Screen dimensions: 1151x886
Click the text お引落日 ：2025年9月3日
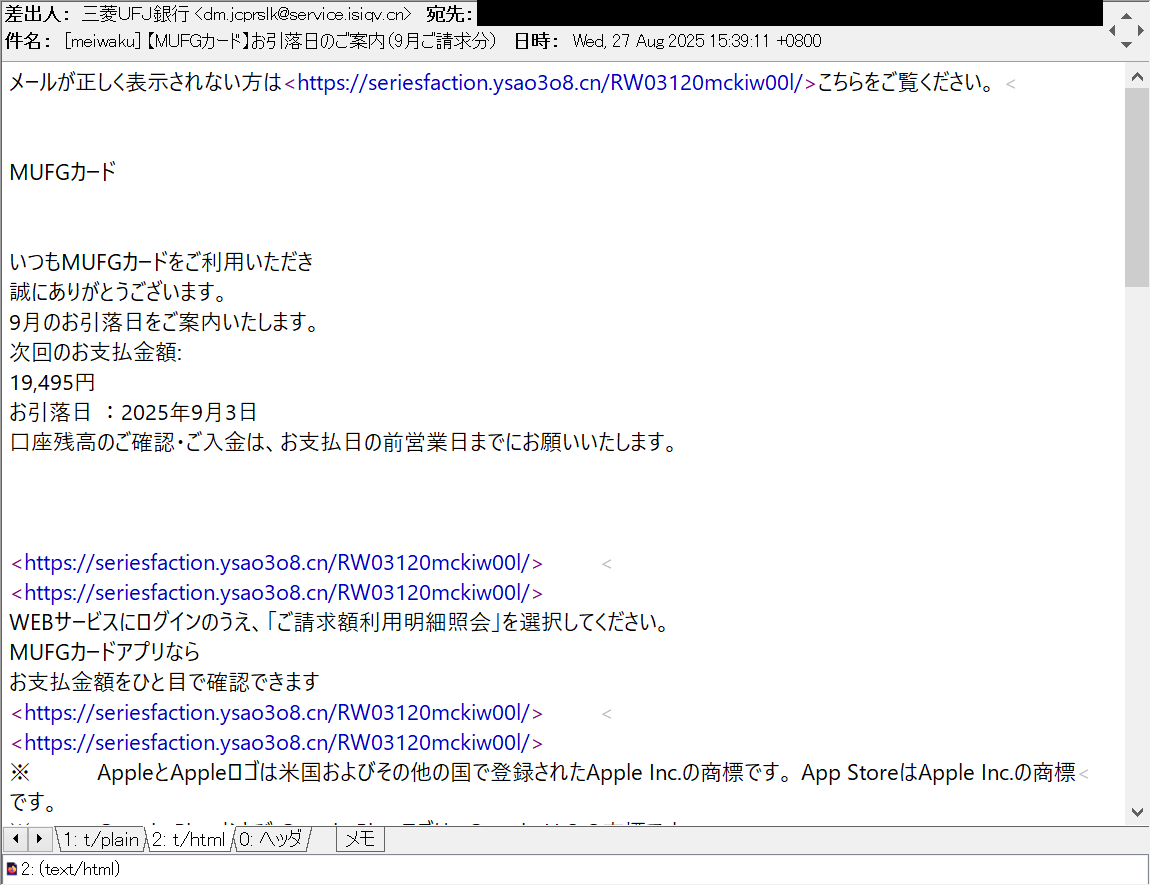point(133,413)
